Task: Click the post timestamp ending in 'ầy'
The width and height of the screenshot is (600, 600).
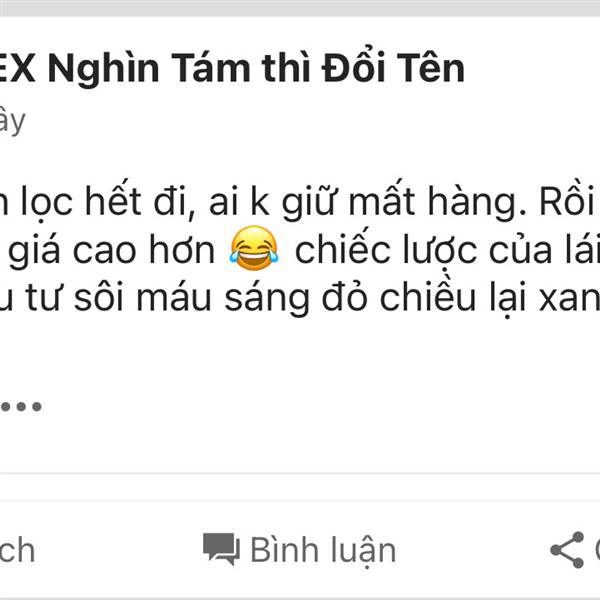Action: tap(12, 122)
